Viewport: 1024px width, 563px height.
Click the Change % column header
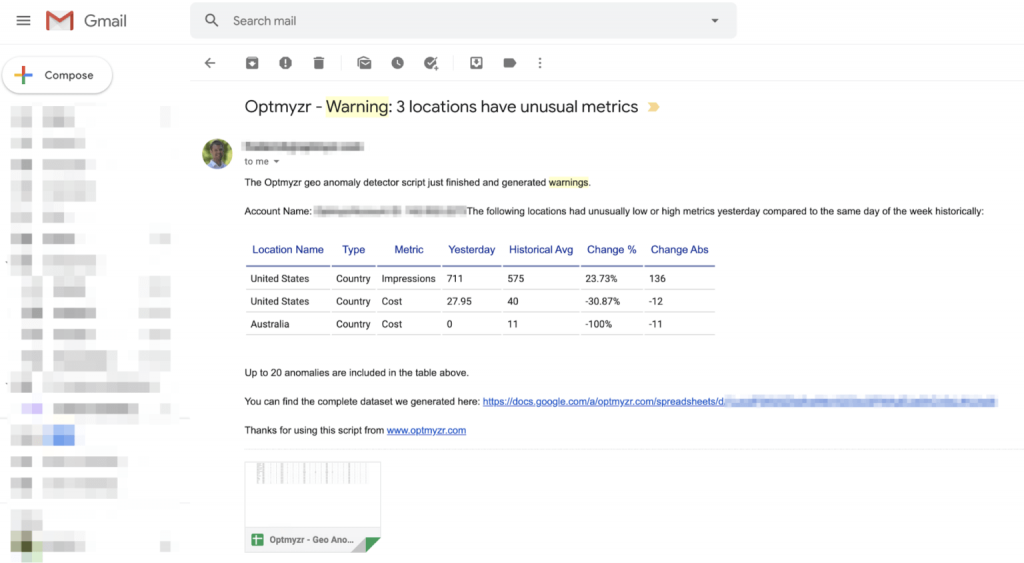click(611, 249)
